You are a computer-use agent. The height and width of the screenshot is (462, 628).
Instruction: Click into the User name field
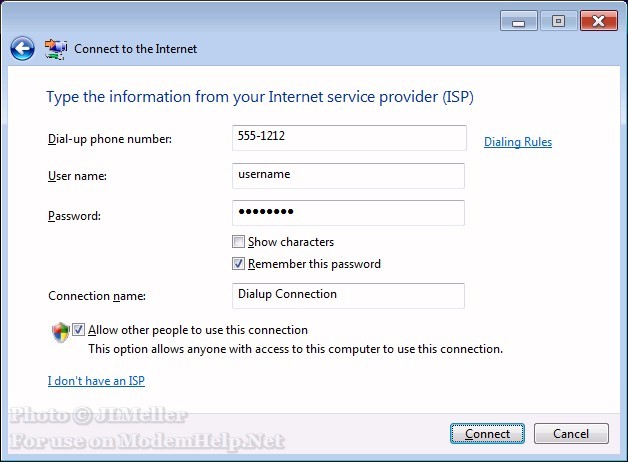[x=348, y=176]
